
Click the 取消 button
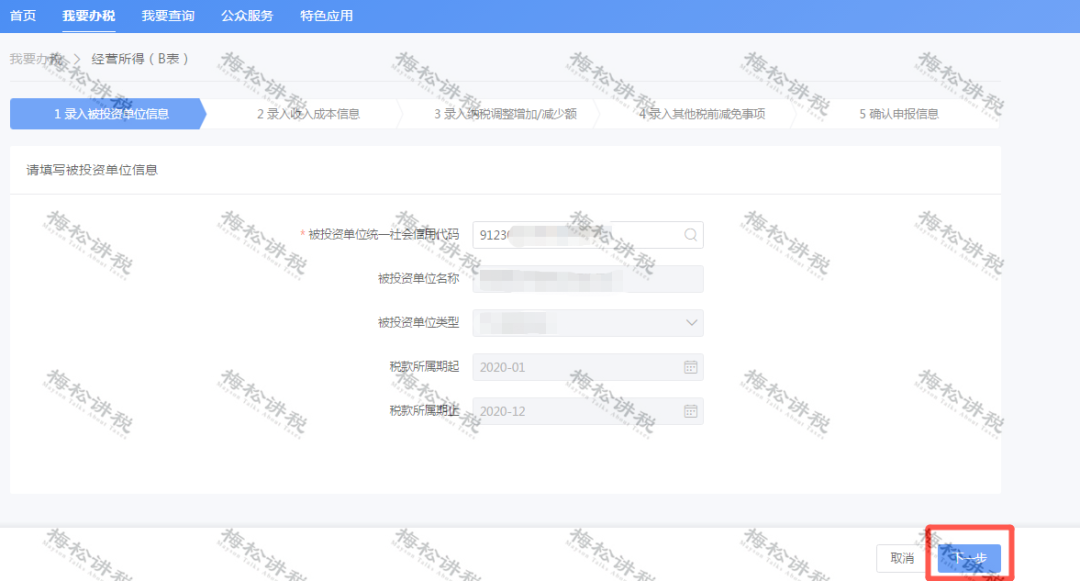click(x=902, y=558)
